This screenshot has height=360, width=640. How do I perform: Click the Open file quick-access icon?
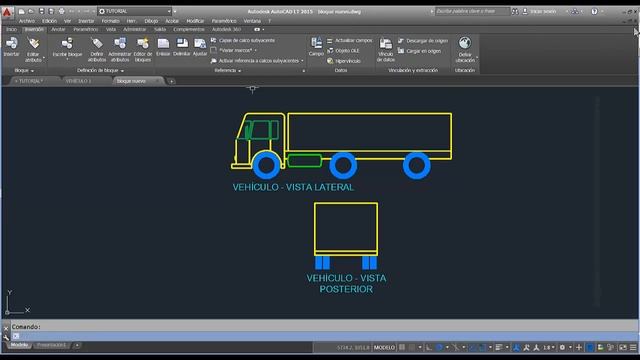click(x=31, y=11)
